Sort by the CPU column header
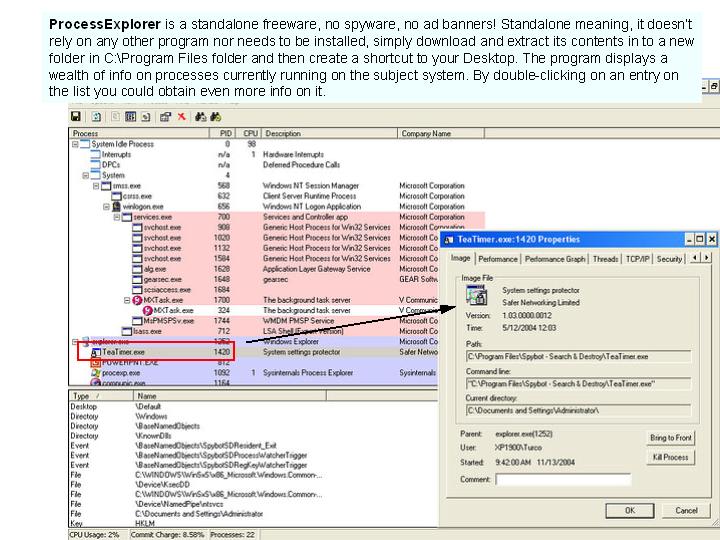The image size is (720, 540). (248, 134)
